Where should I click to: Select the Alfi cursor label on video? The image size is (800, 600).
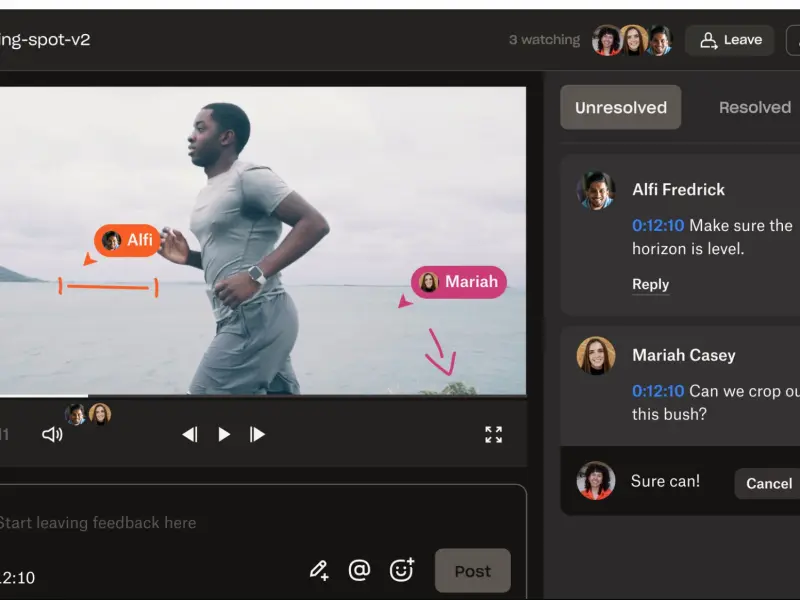click(x=128, y=240)
